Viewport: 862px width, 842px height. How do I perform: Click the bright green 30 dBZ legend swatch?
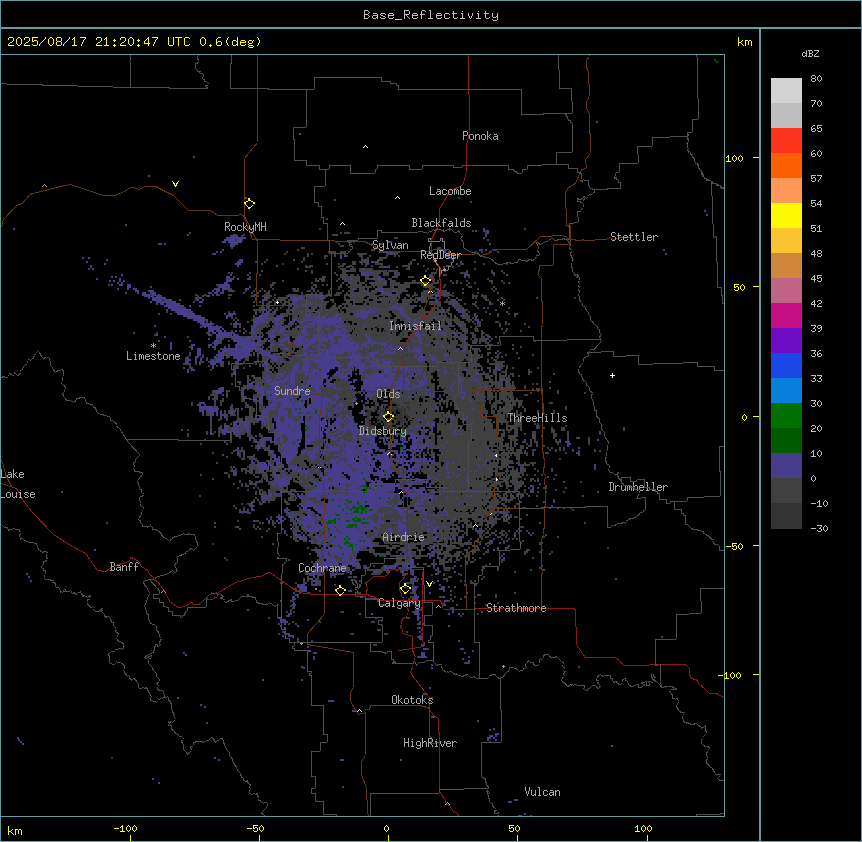coord(786,416)
